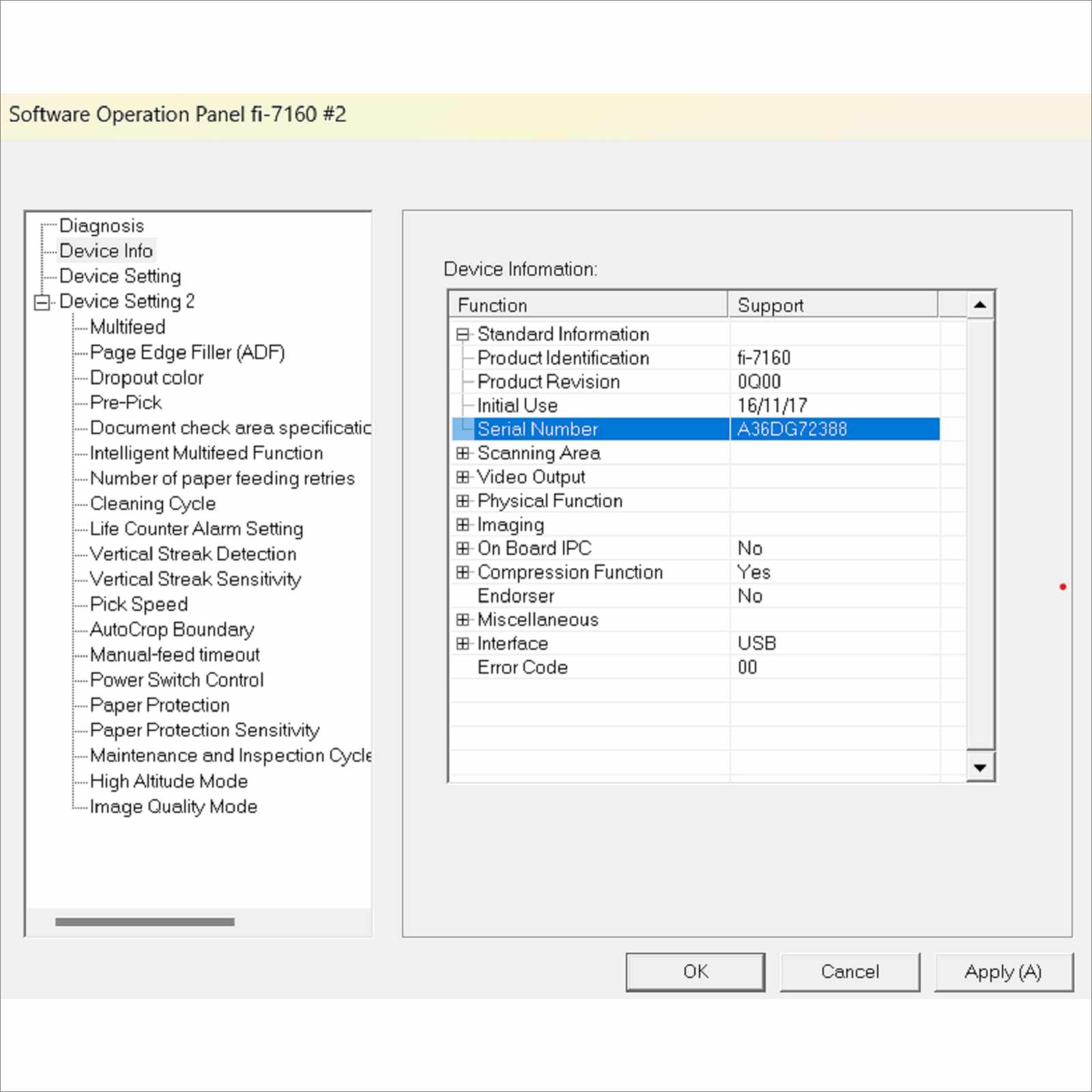Select Life Counter Alarm Setting
Image resolution: width=1092 pixels, height=1092 pixels.
[197, 529]
